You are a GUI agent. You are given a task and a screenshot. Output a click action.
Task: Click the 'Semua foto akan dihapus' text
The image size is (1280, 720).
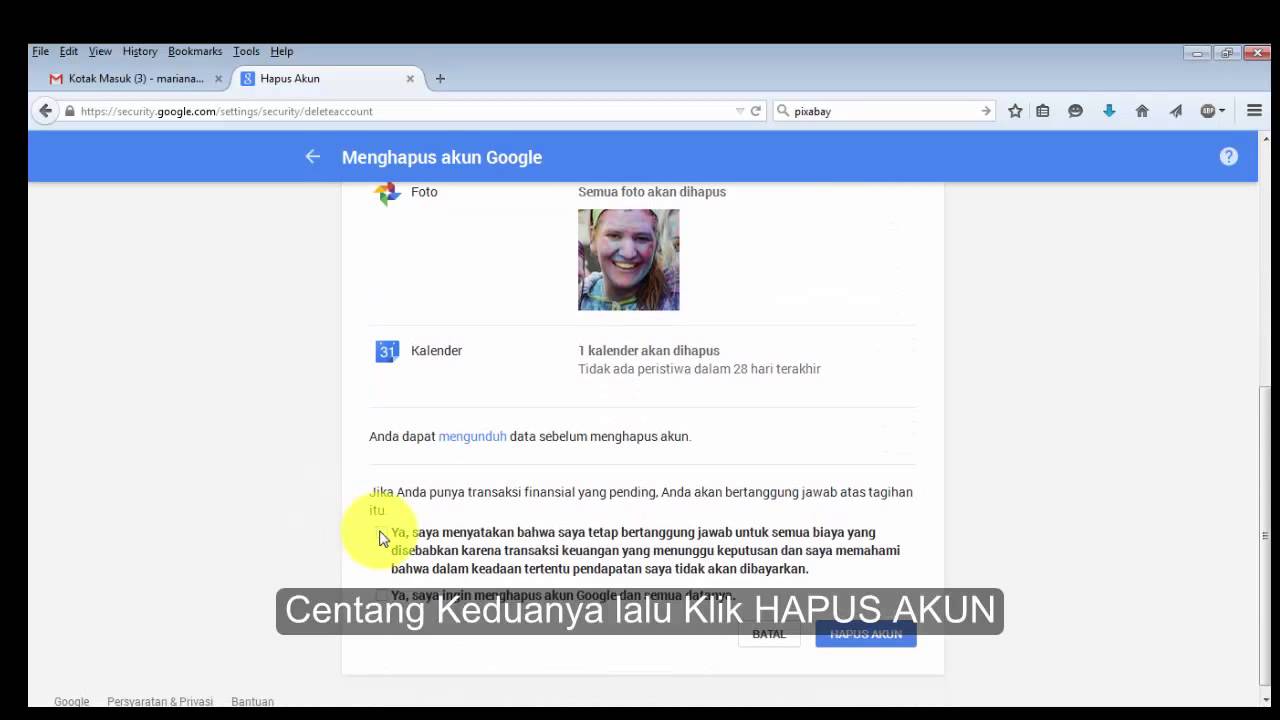[x=652, y=192]
